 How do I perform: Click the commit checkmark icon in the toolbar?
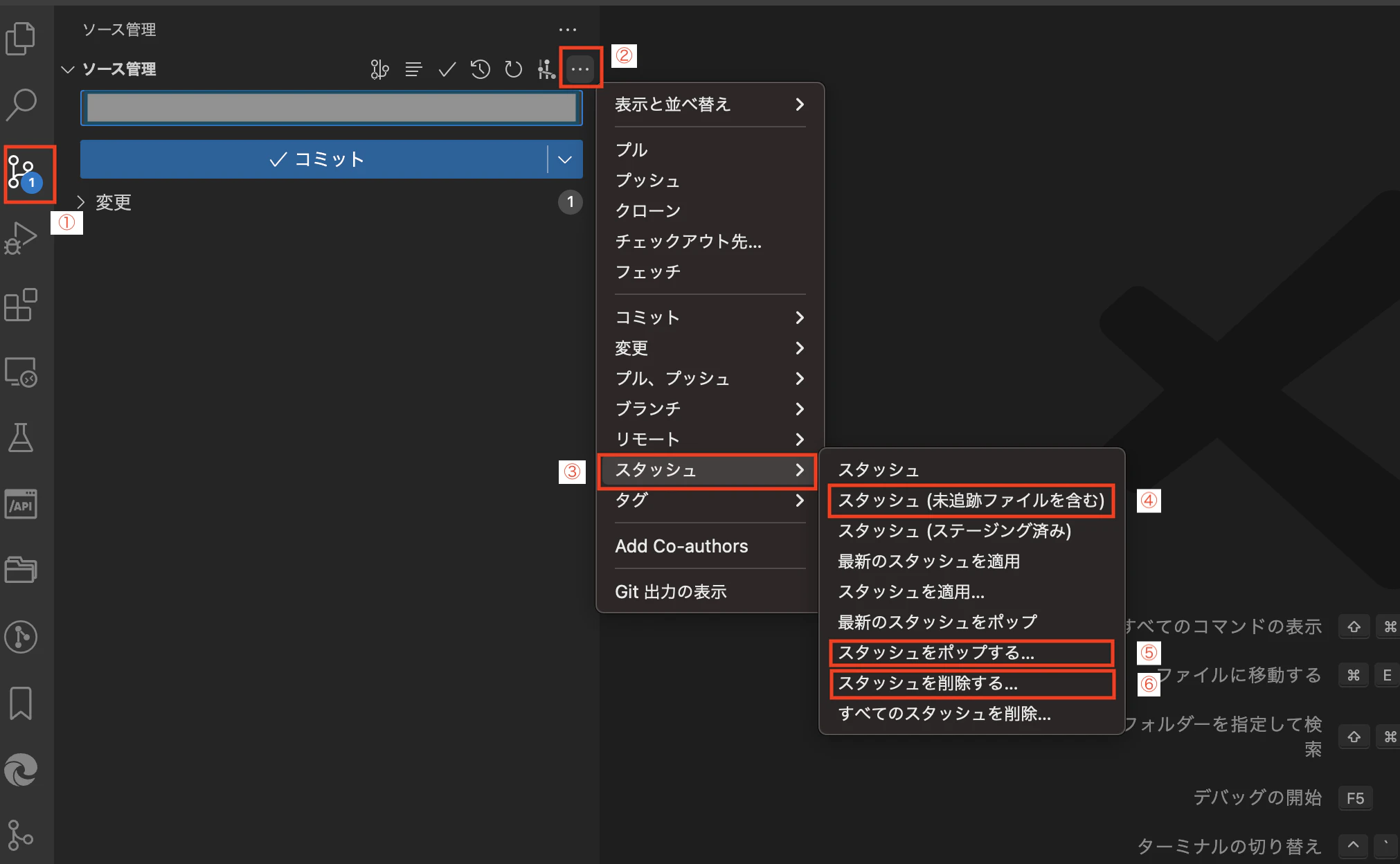tap(447, 69)
